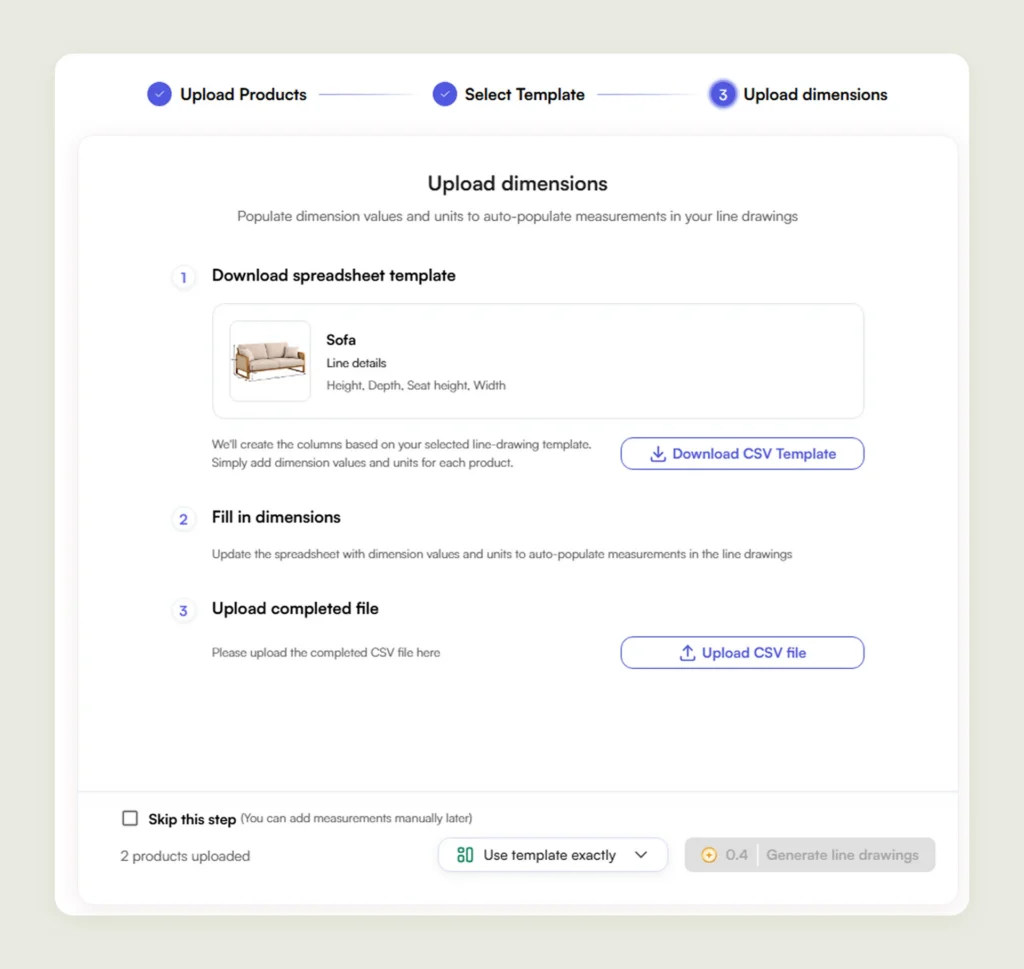Go to the Upload Products step
The image size is (1024, 969).
[x=243, y=95]
